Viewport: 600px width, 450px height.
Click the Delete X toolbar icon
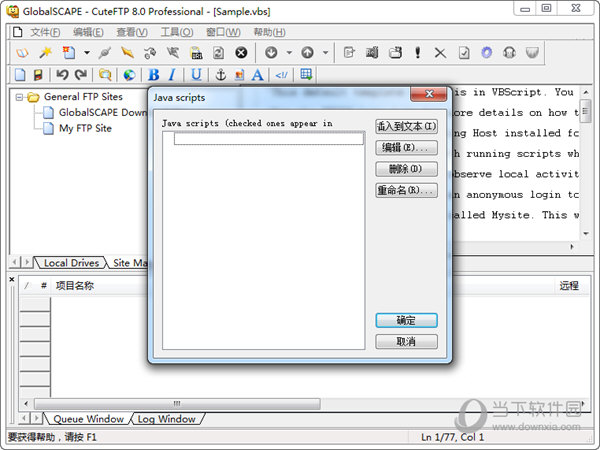440,53
